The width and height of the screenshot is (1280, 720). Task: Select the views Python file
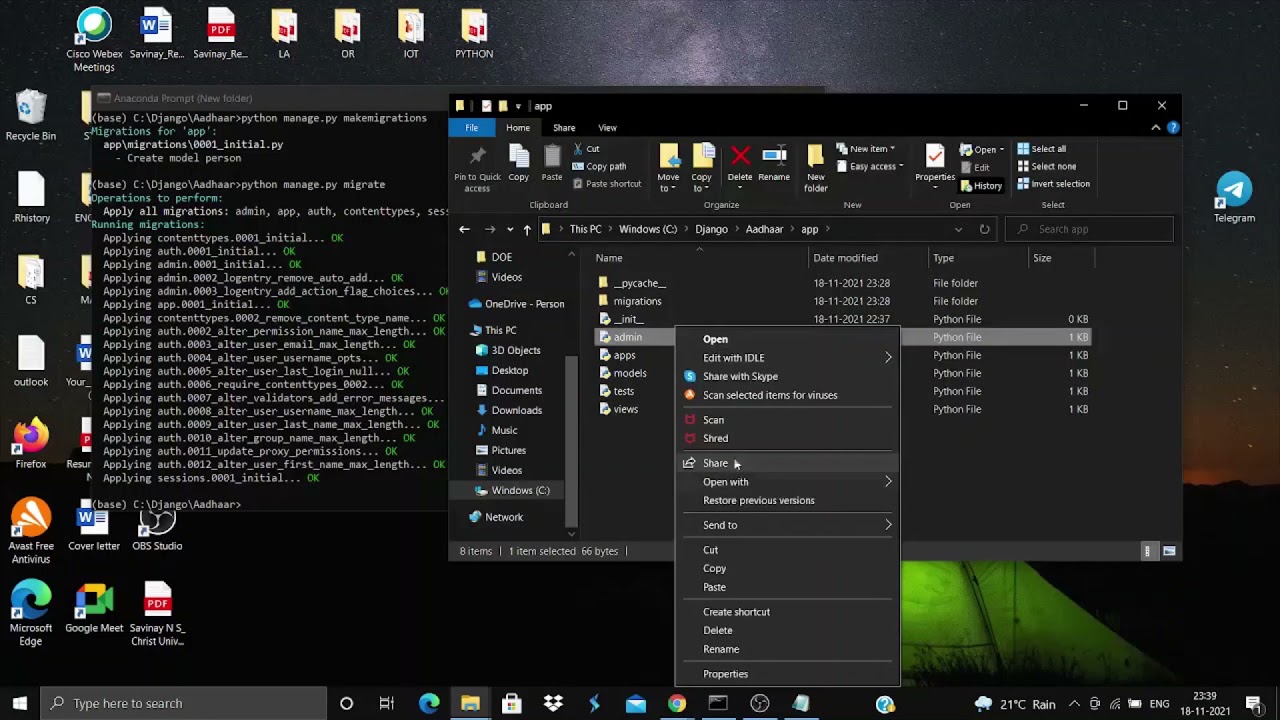click(x=626, y=409)
